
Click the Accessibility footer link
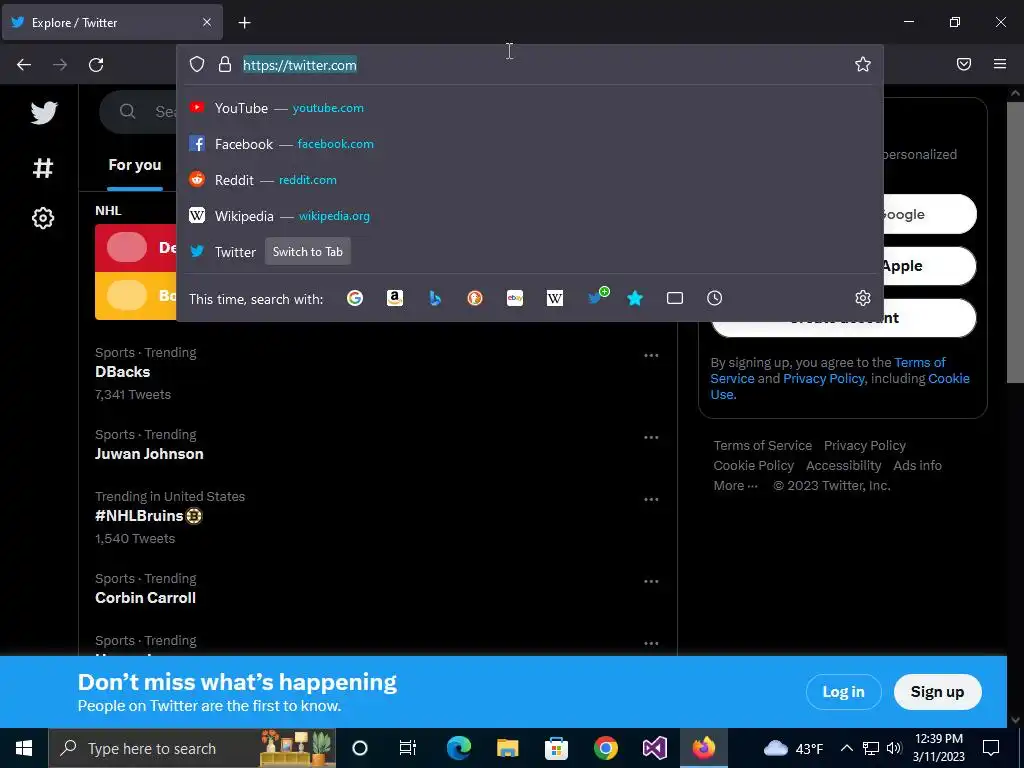[844, 466]
